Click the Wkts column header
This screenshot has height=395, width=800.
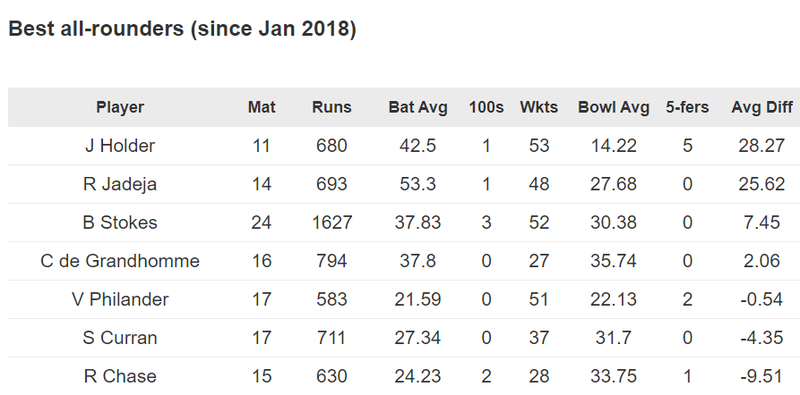coord(539,107)
